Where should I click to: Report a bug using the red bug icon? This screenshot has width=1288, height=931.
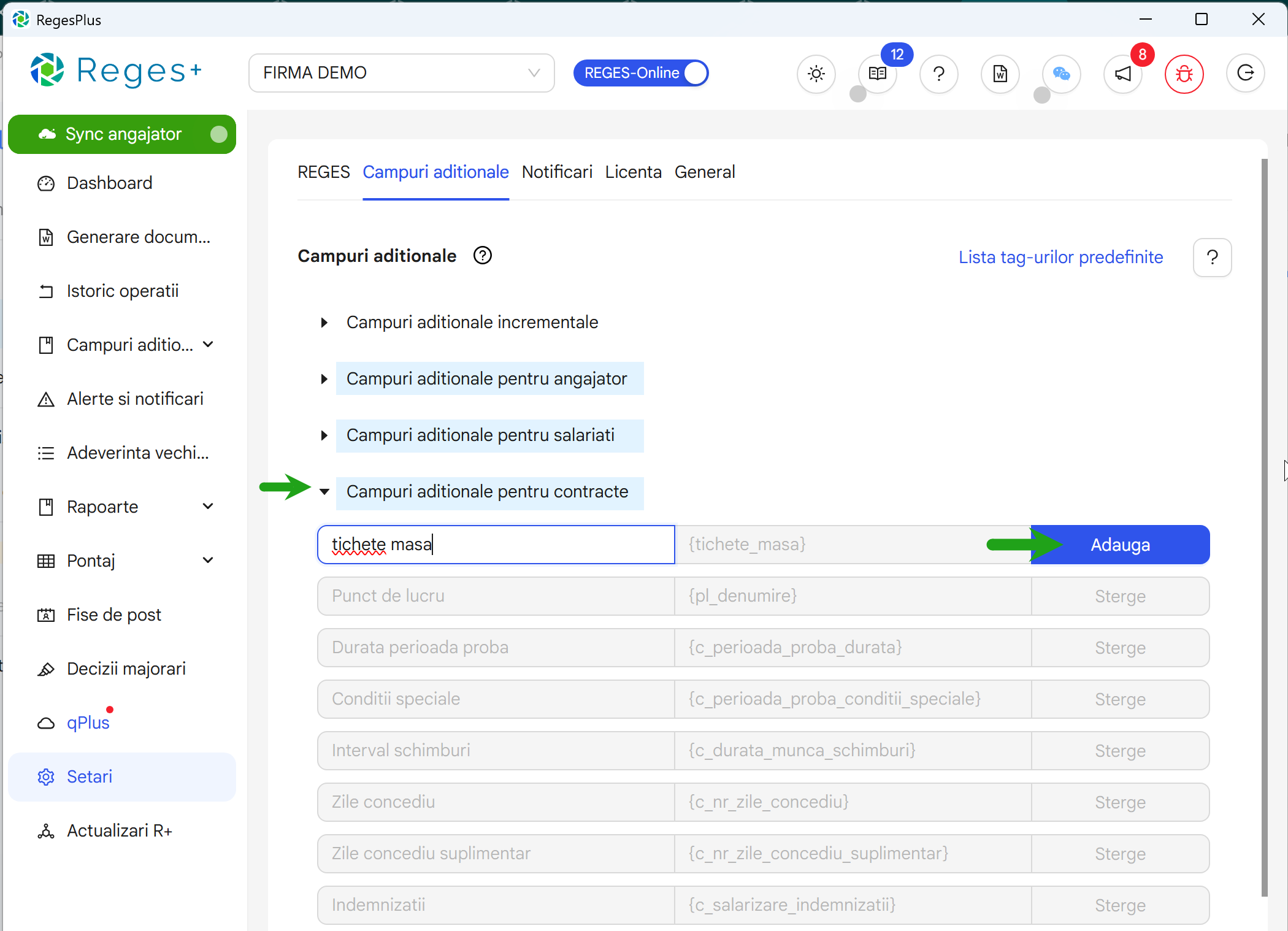point(1184,74)
